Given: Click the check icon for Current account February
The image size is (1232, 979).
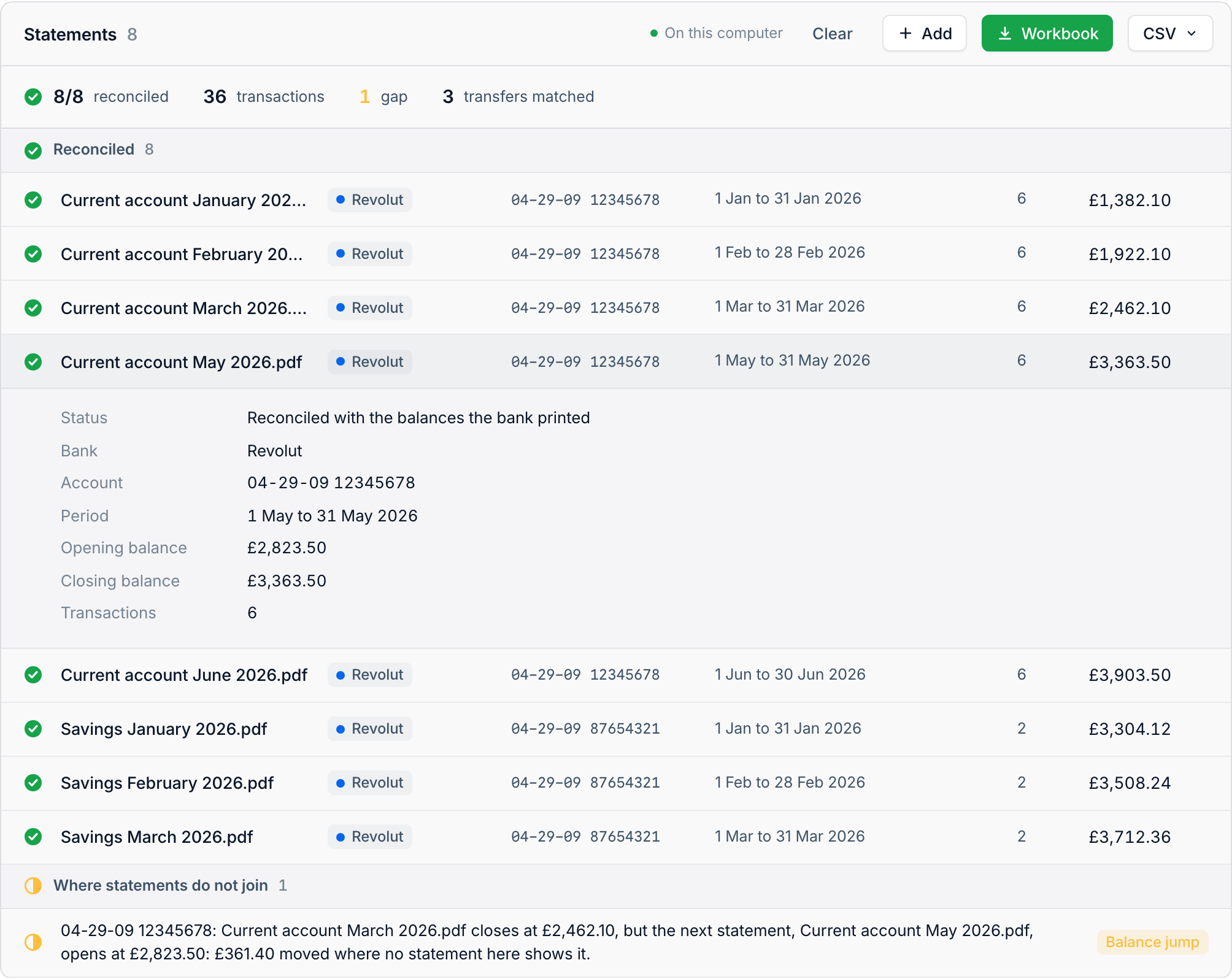Looking at the screenshot, I should (x=33, y=254).
